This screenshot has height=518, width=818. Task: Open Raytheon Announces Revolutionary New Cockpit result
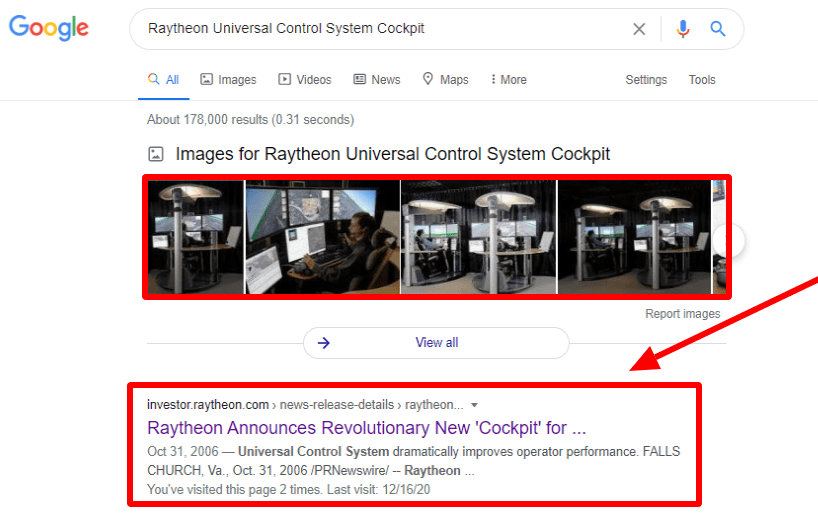[x=366, y=428]
